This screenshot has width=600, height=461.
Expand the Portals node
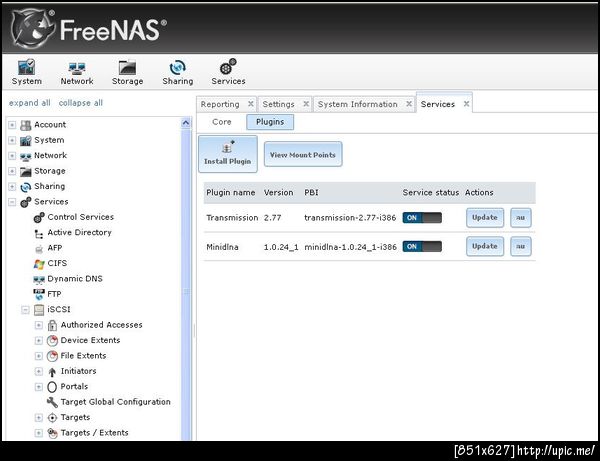point(39,387)
